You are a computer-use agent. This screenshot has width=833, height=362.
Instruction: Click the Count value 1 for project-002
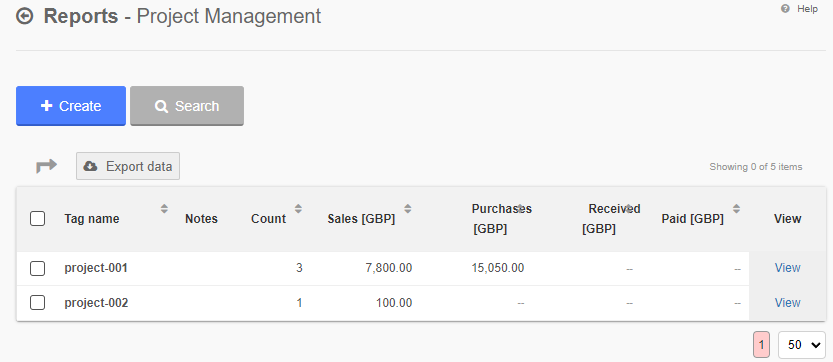click(x=299, y=303)
